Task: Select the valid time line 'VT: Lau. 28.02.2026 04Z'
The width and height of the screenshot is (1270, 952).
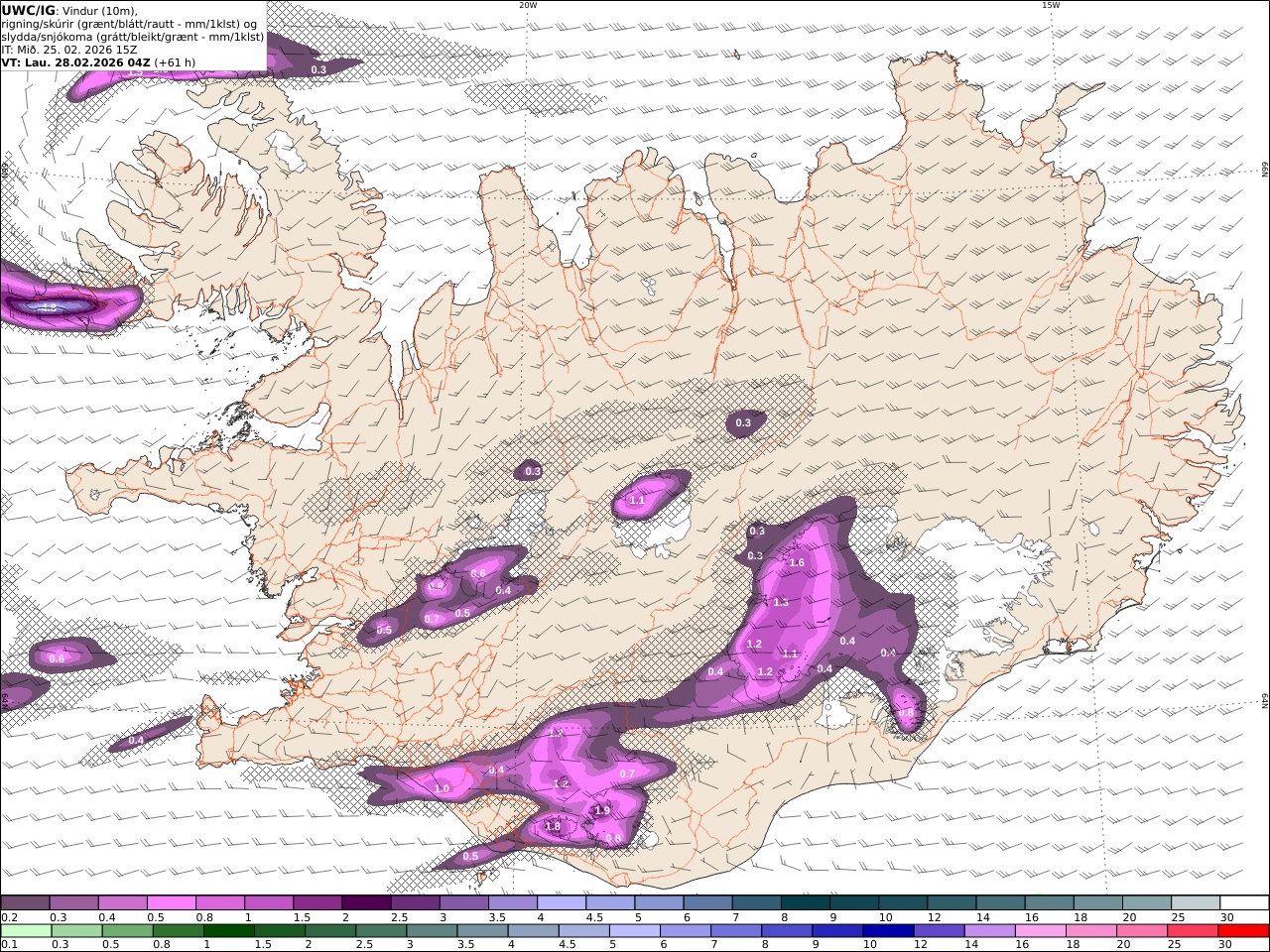Action: 75,62
